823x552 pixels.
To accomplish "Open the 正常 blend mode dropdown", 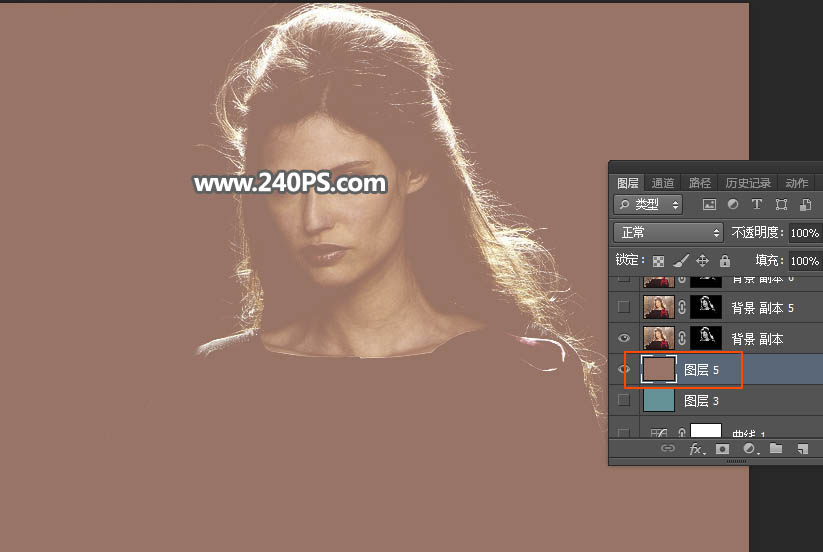I will point(668,232).
